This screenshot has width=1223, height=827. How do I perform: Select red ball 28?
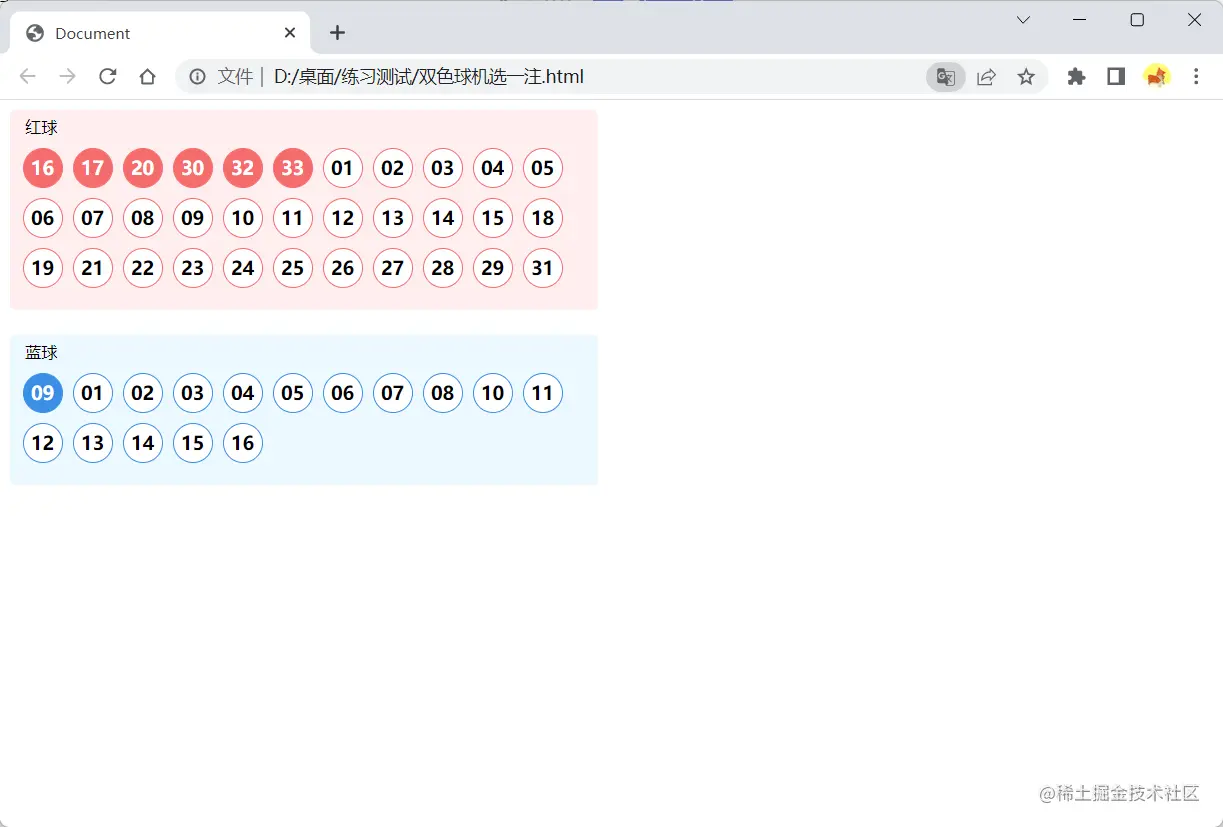443,268
